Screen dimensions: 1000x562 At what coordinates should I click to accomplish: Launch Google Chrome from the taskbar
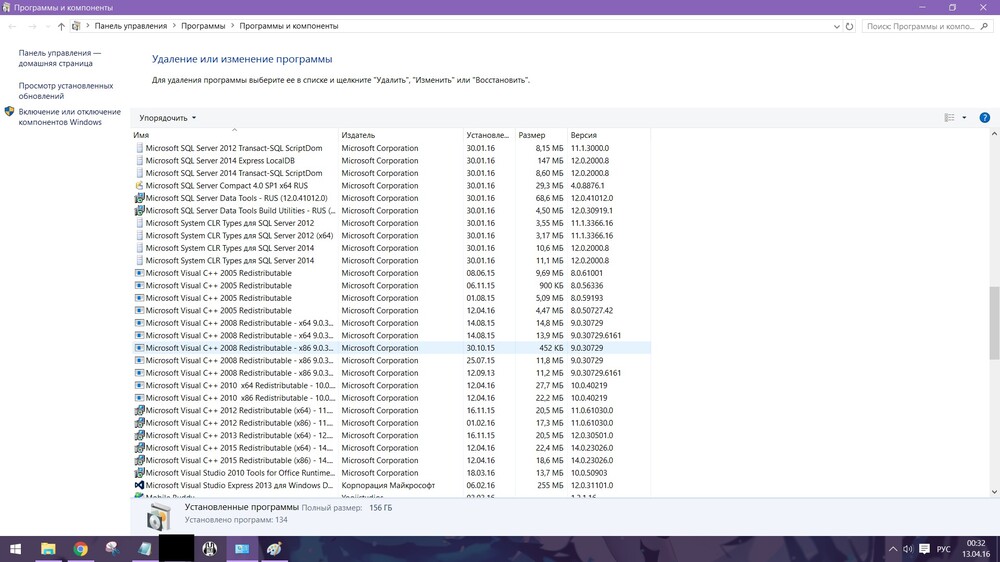(80, 549)
